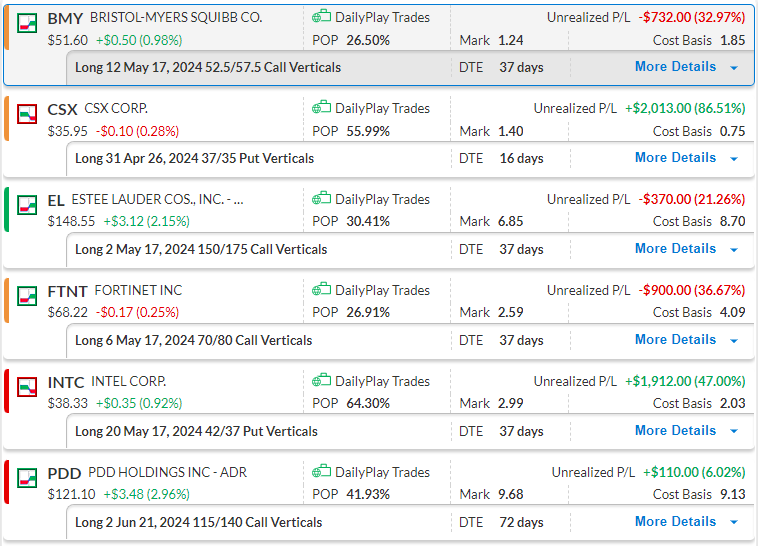Expand EL details with the chevron arrow
The width and height of the screenshot is (758, 546).
[x=734, y=250]
